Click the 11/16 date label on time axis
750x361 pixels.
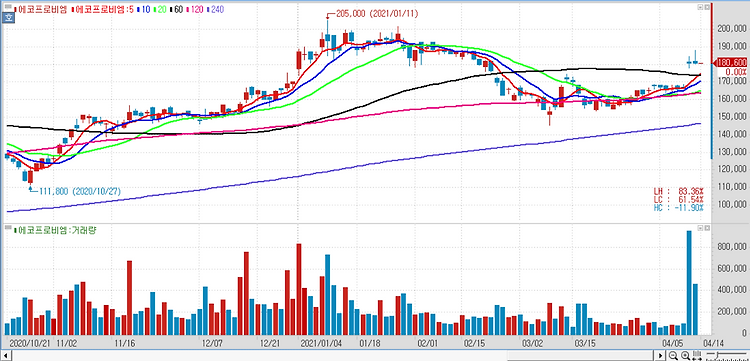(x=124, y=343)
